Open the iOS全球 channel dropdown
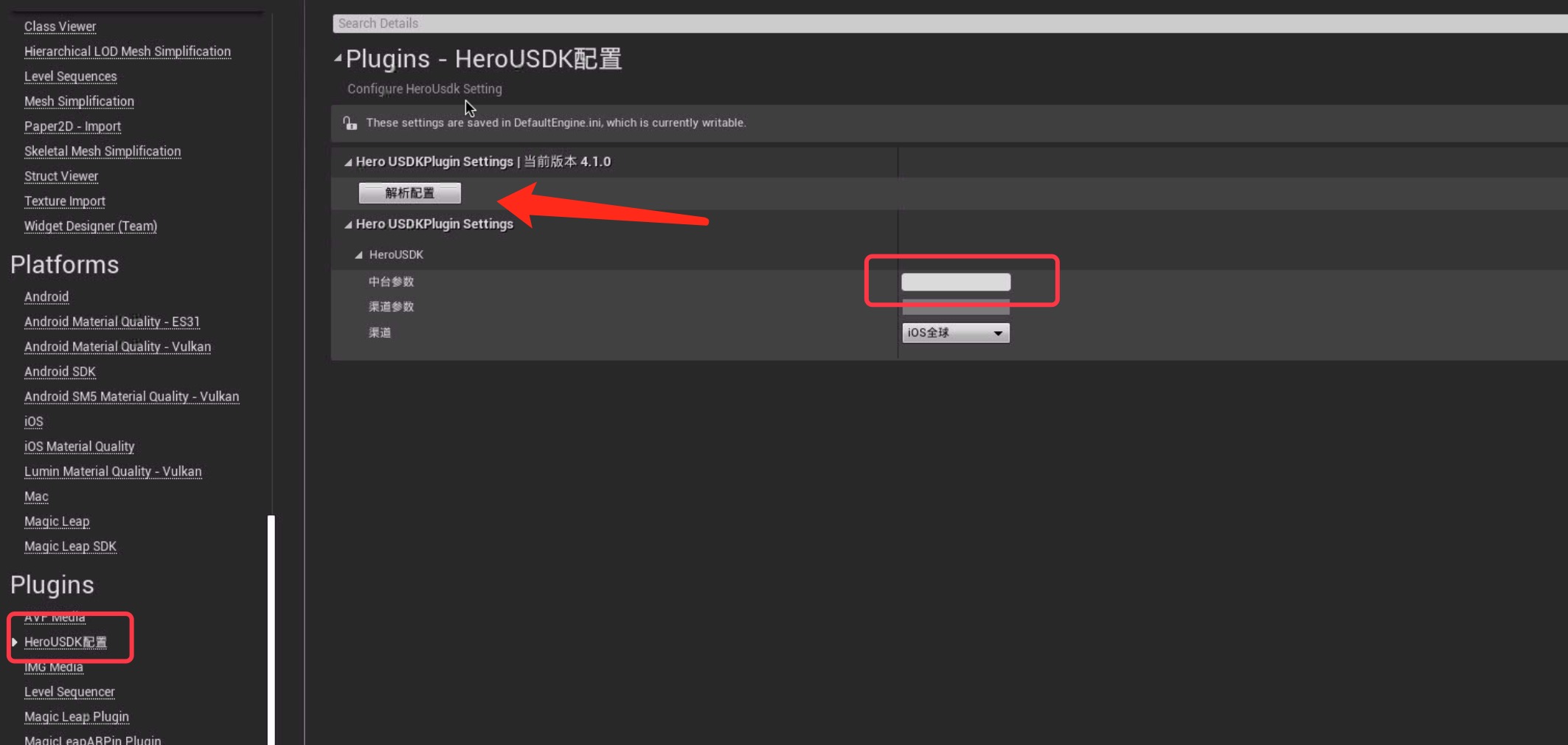 (955, 333)
